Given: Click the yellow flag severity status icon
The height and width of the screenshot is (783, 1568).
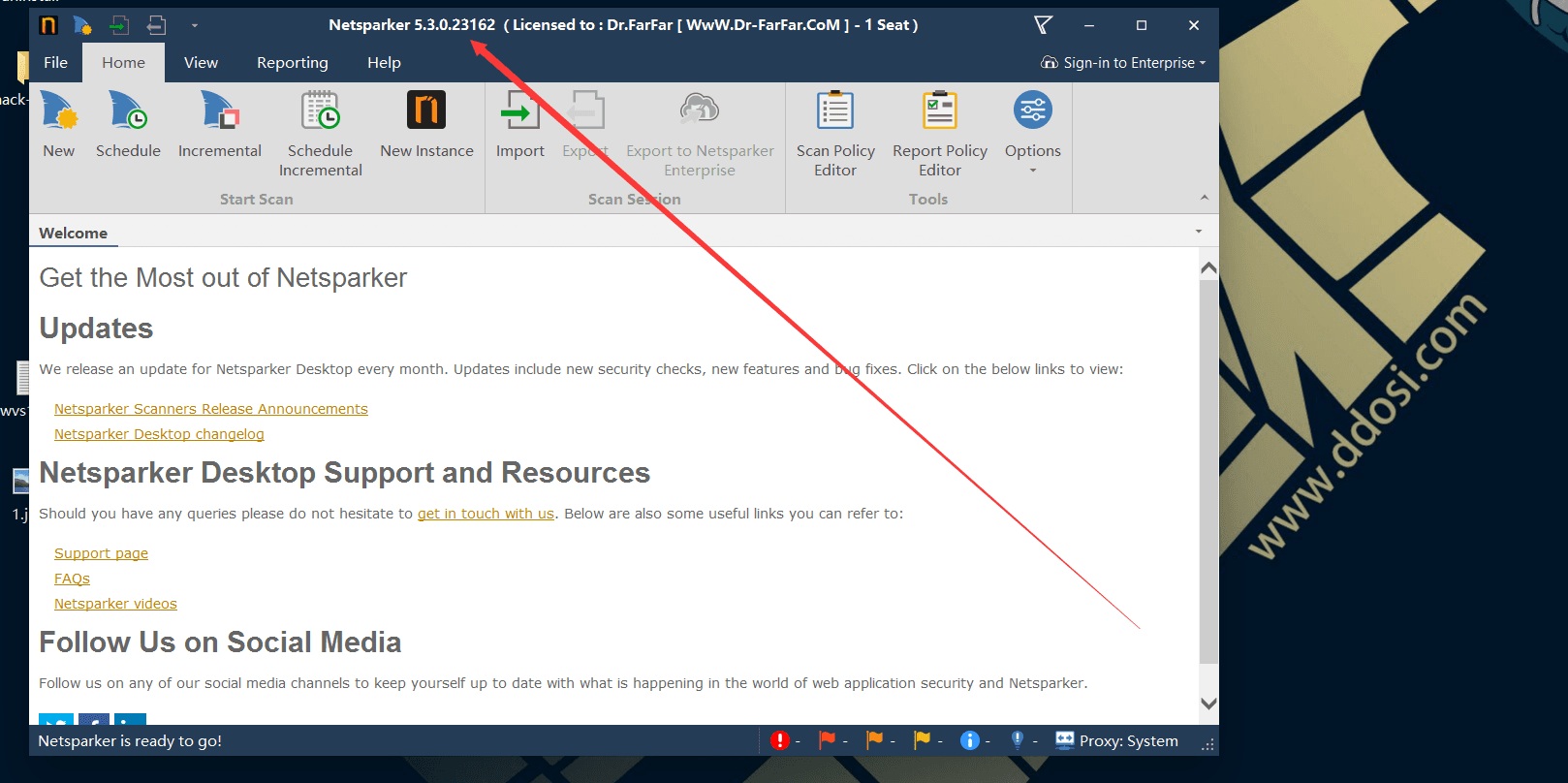Looking at the screenshot, I should click(x=922, y=740).
